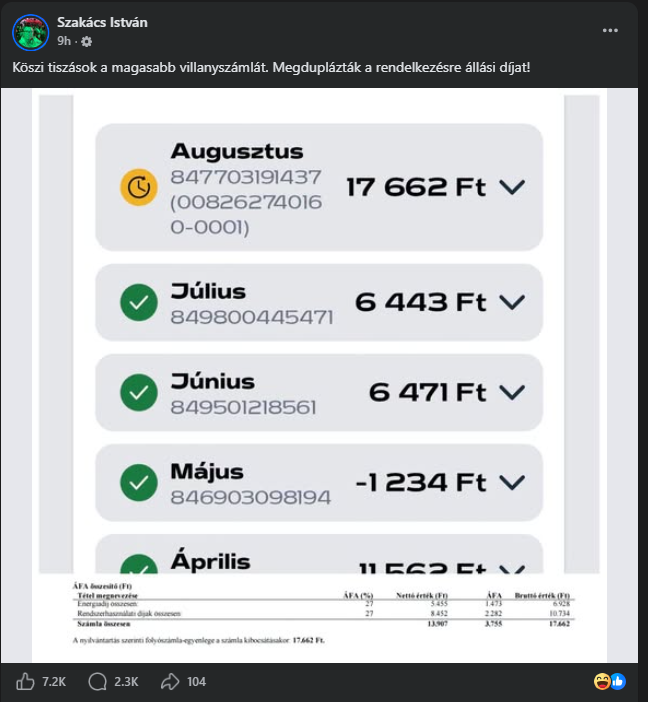Click the partially visible Április bill row
The width and height of the screenshot is (648, 702).
[319, 554]
